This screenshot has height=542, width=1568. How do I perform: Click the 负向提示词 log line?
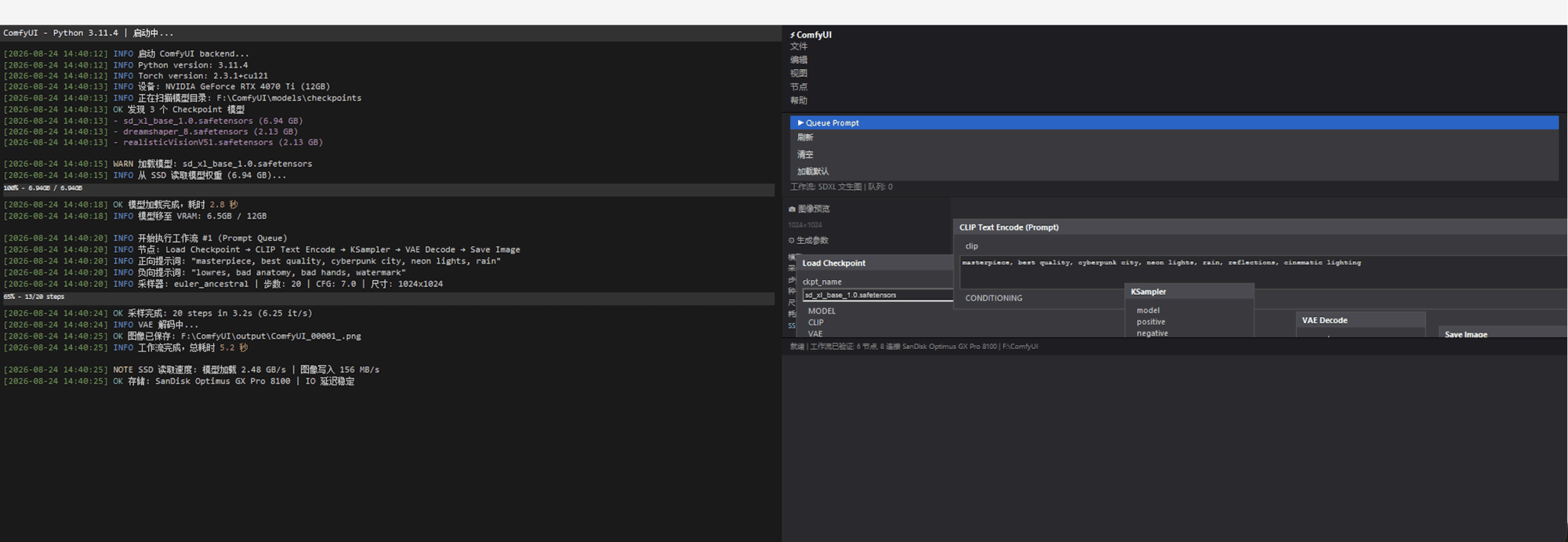pyautogui.click(x=205, y=272)
